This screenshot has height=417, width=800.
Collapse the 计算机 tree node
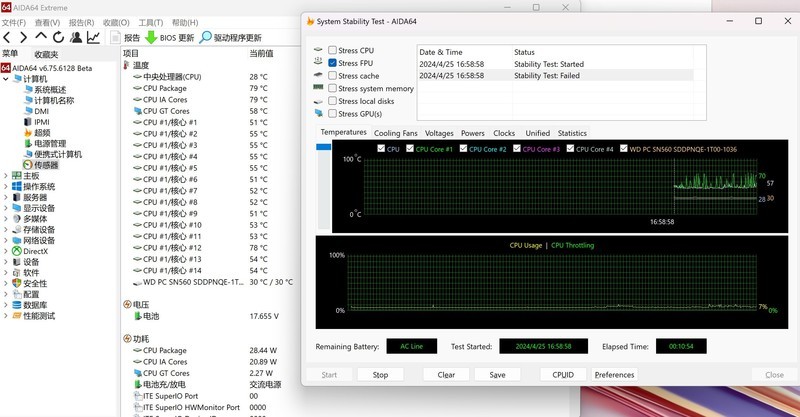coord(6,79)
